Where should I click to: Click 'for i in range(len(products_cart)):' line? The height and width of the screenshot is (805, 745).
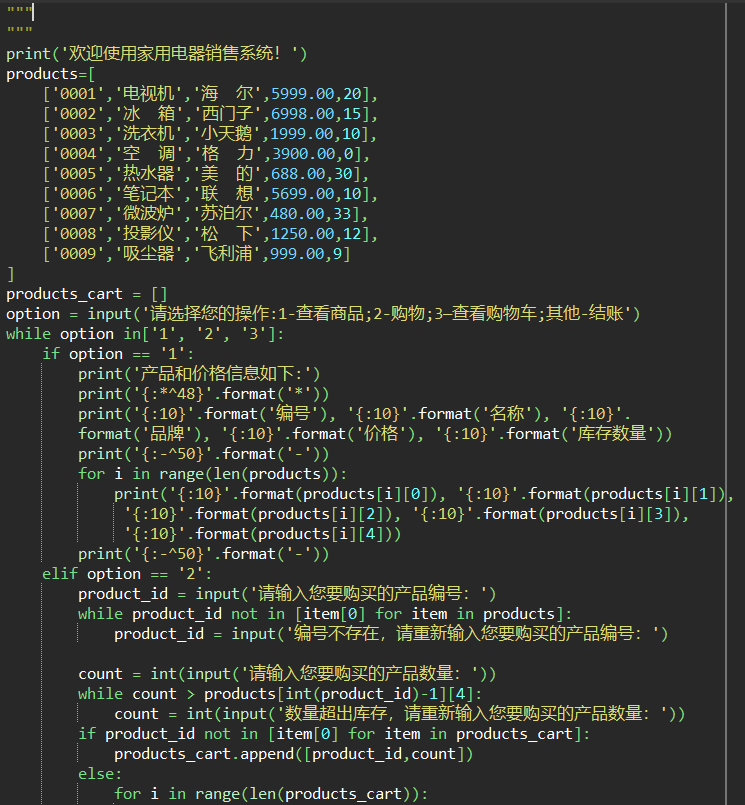271,794
